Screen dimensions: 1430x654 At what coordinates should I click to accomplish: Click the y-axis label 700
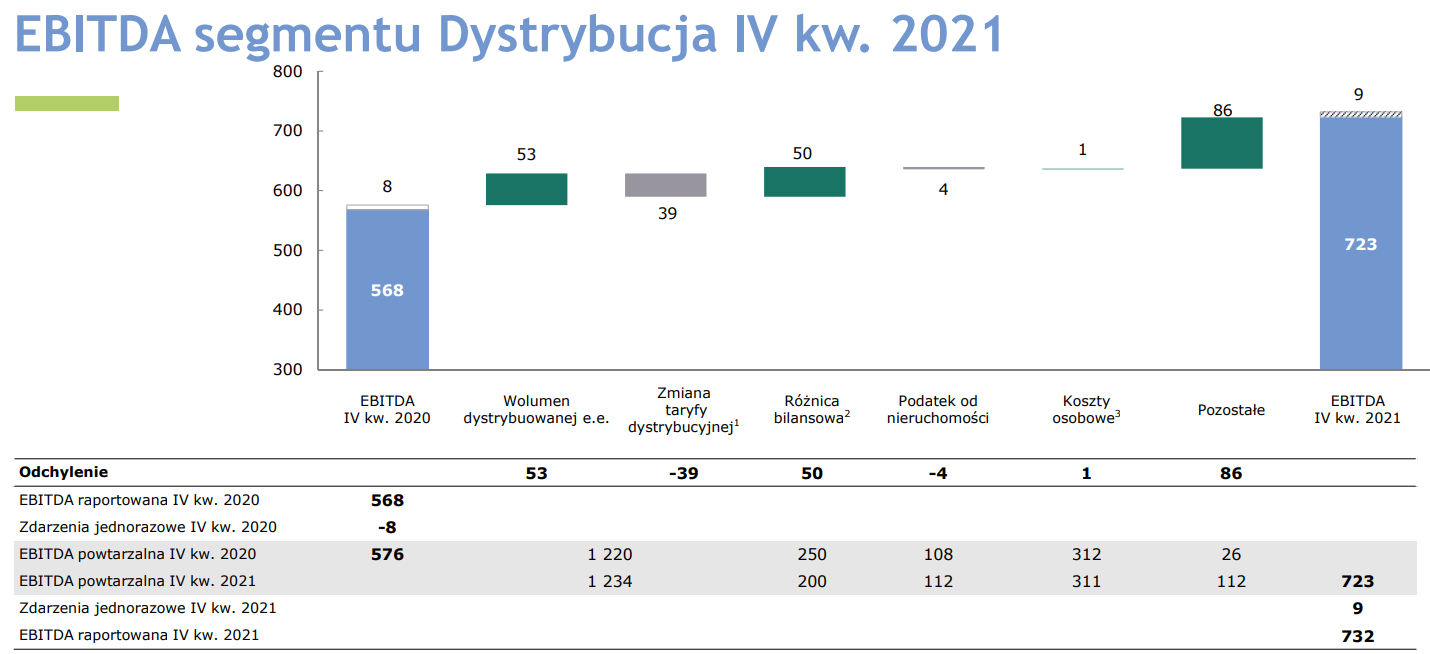pyautogui.click(x=287, y=131)
